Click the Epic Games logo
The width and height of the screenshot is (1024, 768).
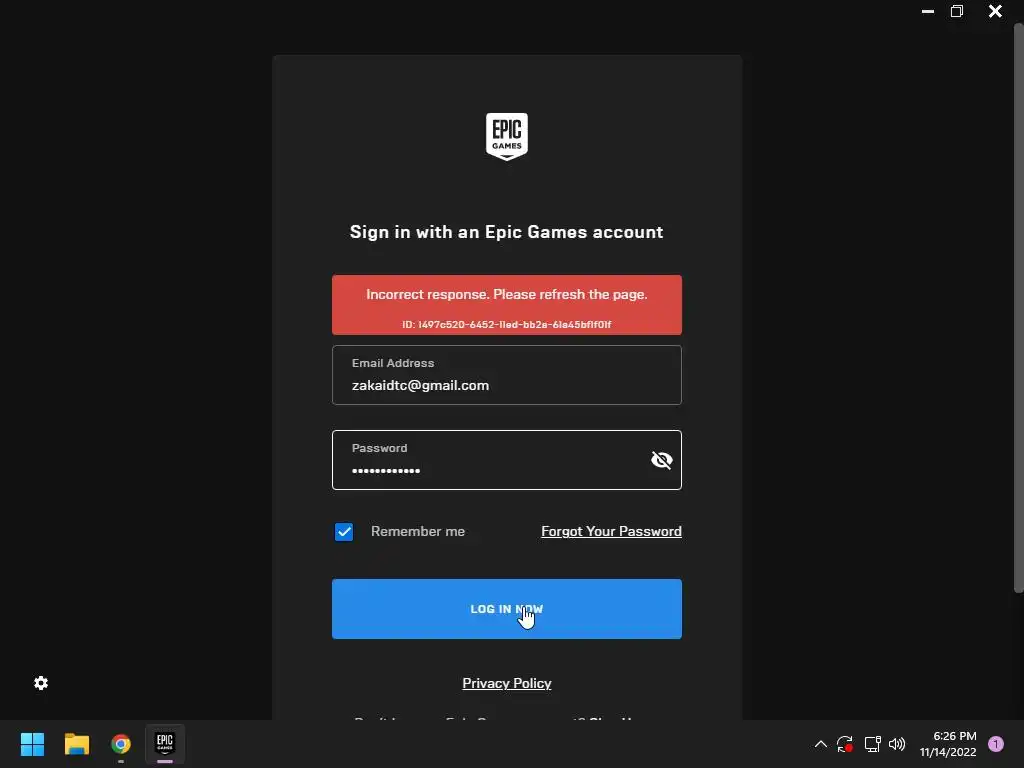(507, 136)
